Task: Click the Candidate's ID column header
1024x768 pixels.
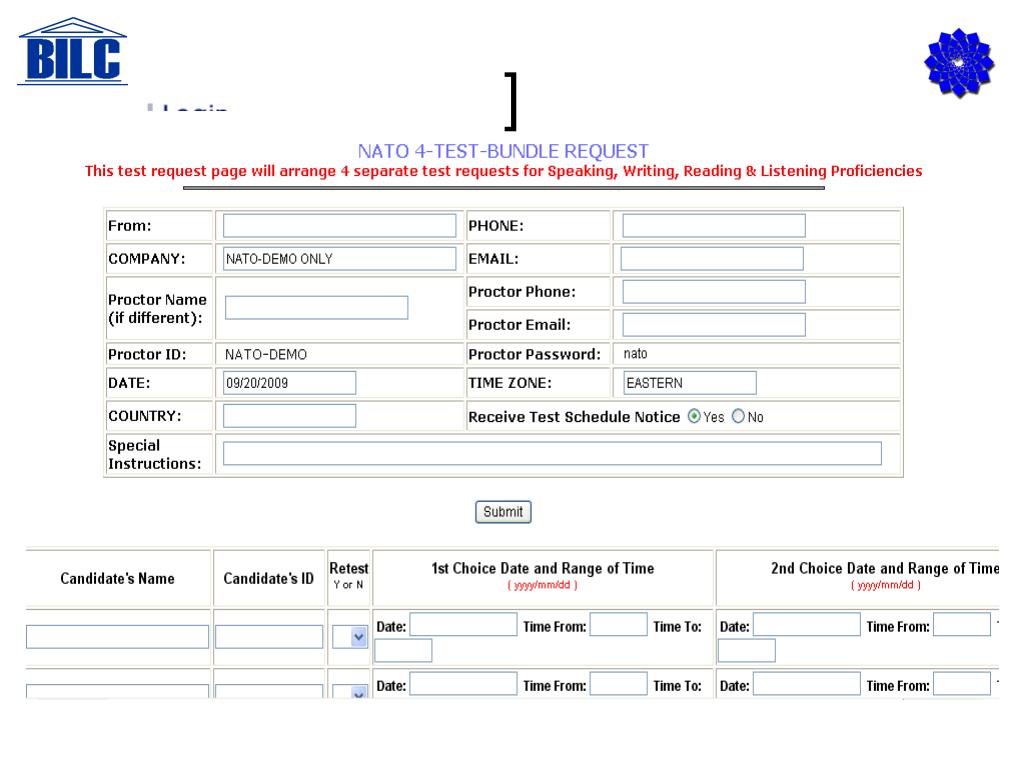Action: pos(268,579)
